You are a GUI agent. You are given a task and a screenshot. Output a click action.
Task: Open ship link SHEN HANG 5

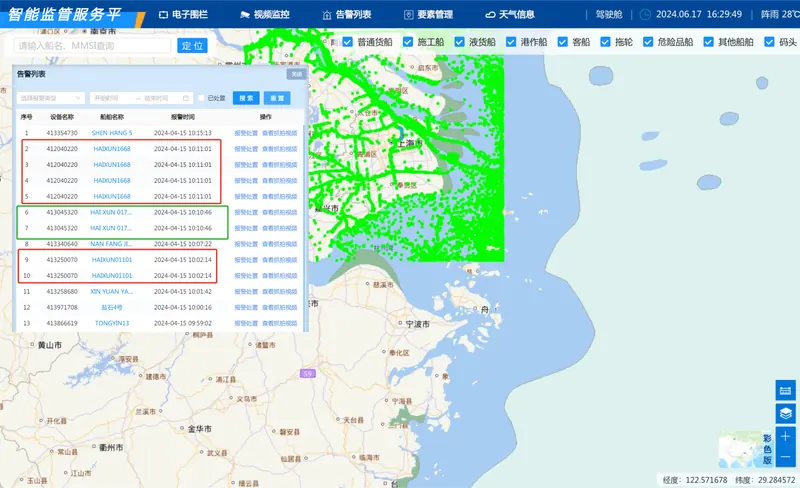pos(112,133)
